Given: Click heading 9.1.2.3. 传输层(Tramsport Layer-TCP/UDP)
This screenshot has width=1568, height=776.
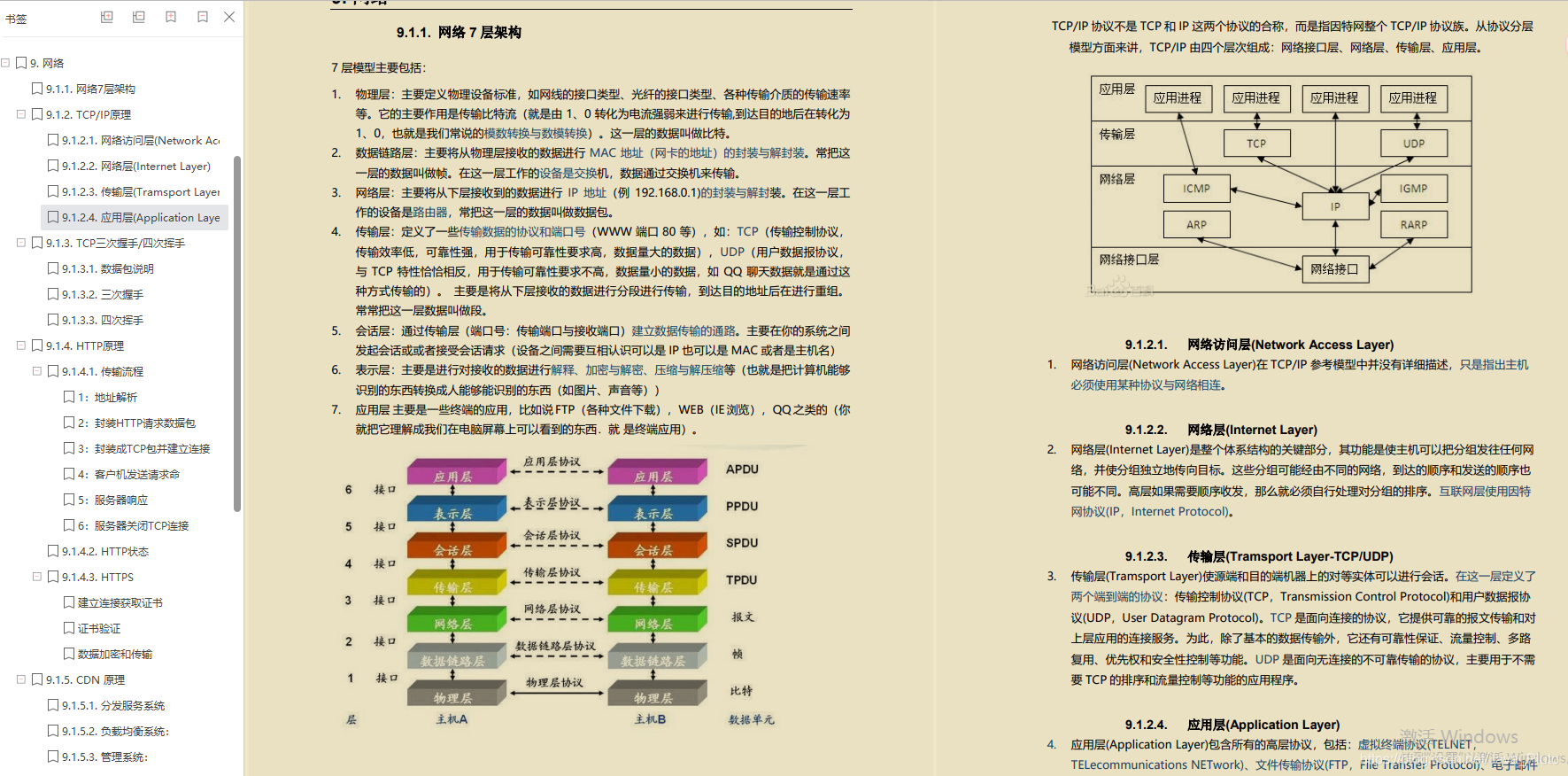Looking at the screenshot, I should pos(1259,556).
